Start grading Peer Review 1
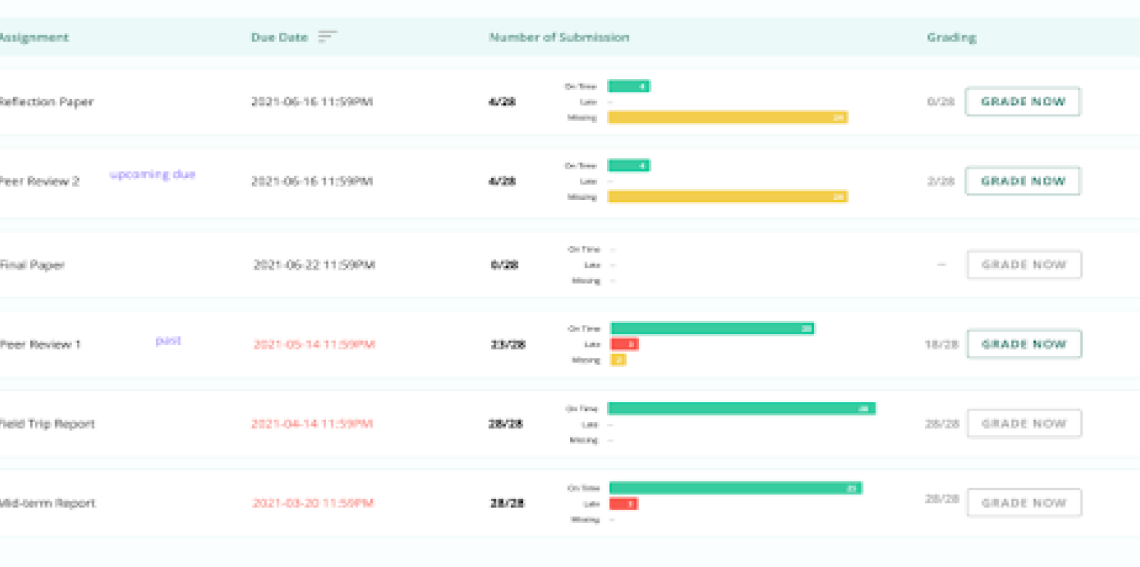The image size is (1140, 567). click(1023, 344)
